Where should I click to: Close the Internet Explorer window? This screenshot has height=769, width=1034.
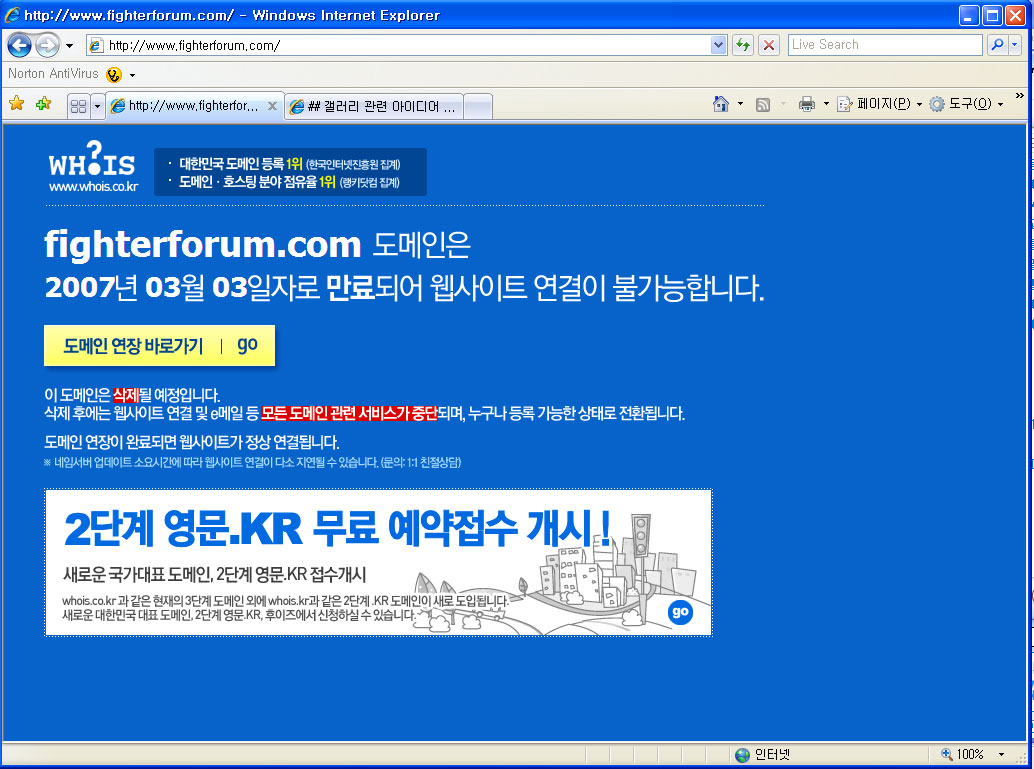tap(1015, 15)
